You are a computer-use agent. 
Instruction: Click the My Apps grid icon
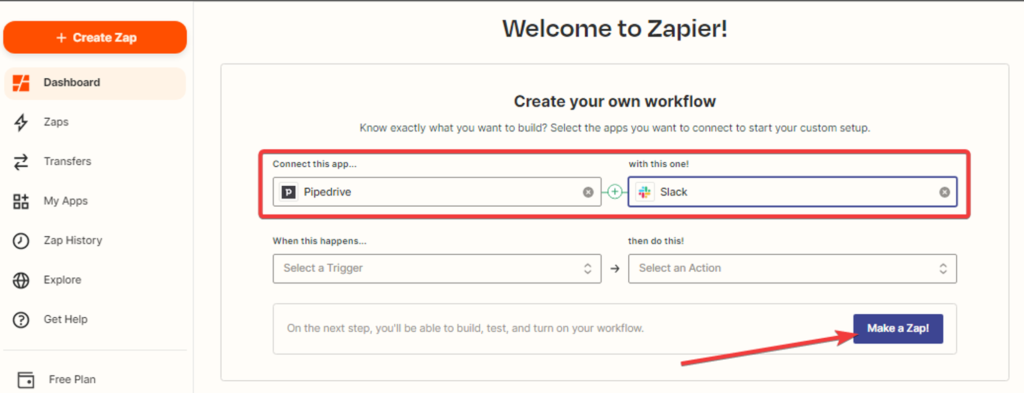(22, 201)
